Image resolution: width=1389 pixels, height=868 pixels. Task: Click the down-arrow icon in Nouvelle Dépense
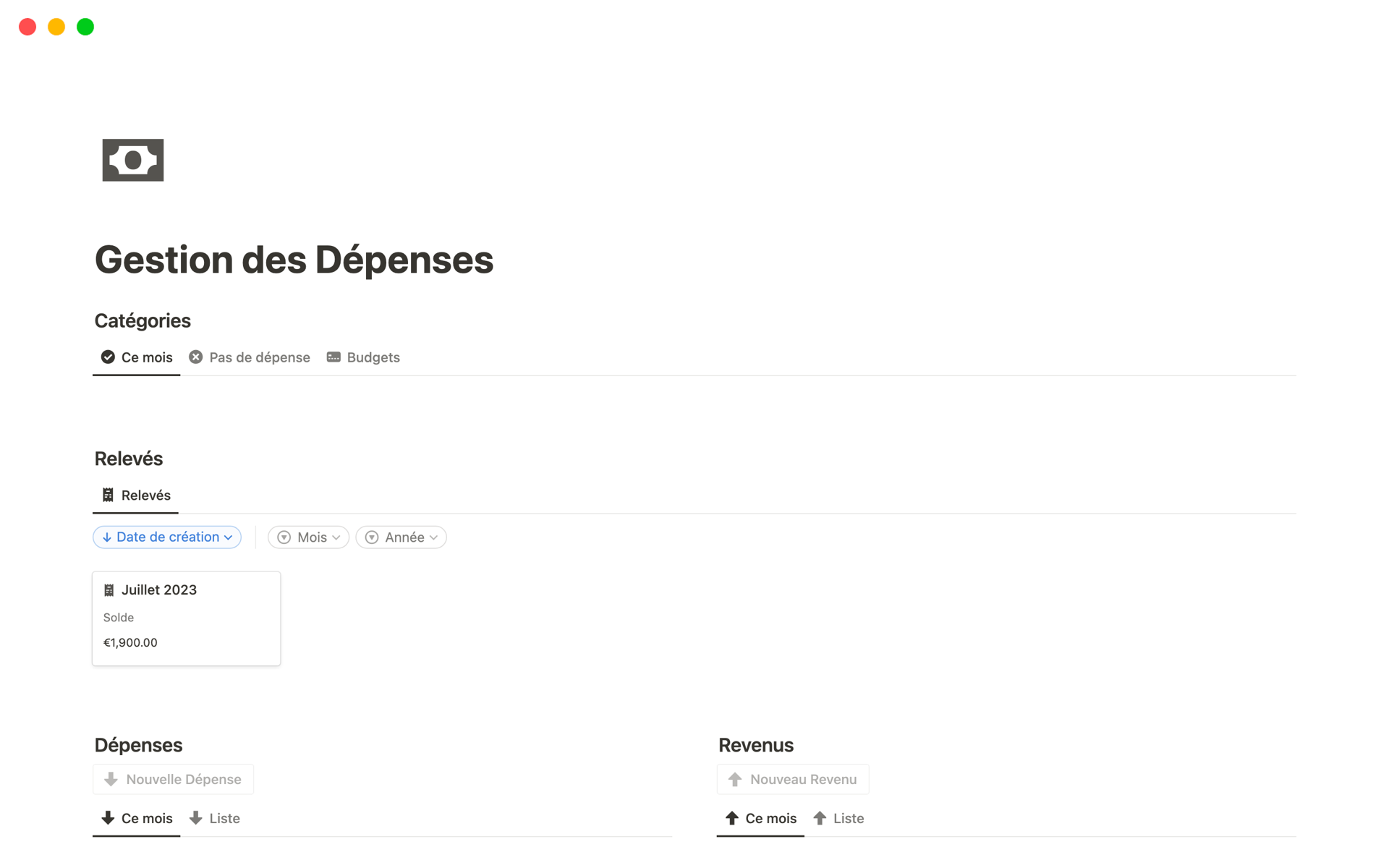point(111,779)
